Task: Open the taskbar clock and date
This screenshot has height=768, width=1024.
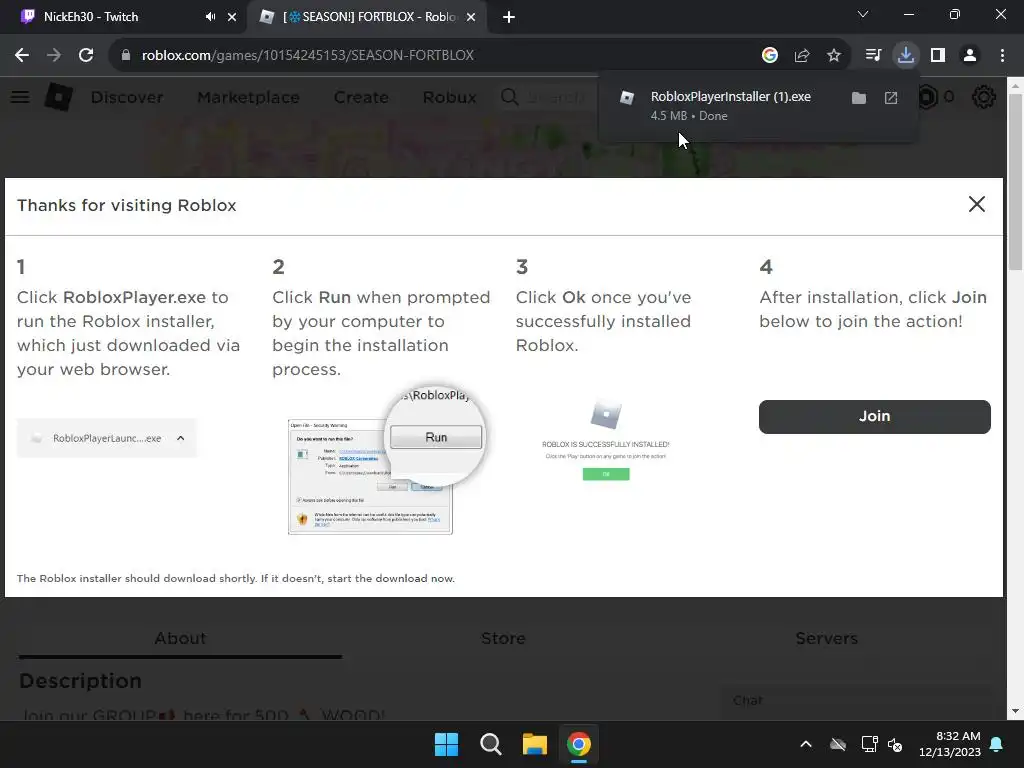Action: 950,744
